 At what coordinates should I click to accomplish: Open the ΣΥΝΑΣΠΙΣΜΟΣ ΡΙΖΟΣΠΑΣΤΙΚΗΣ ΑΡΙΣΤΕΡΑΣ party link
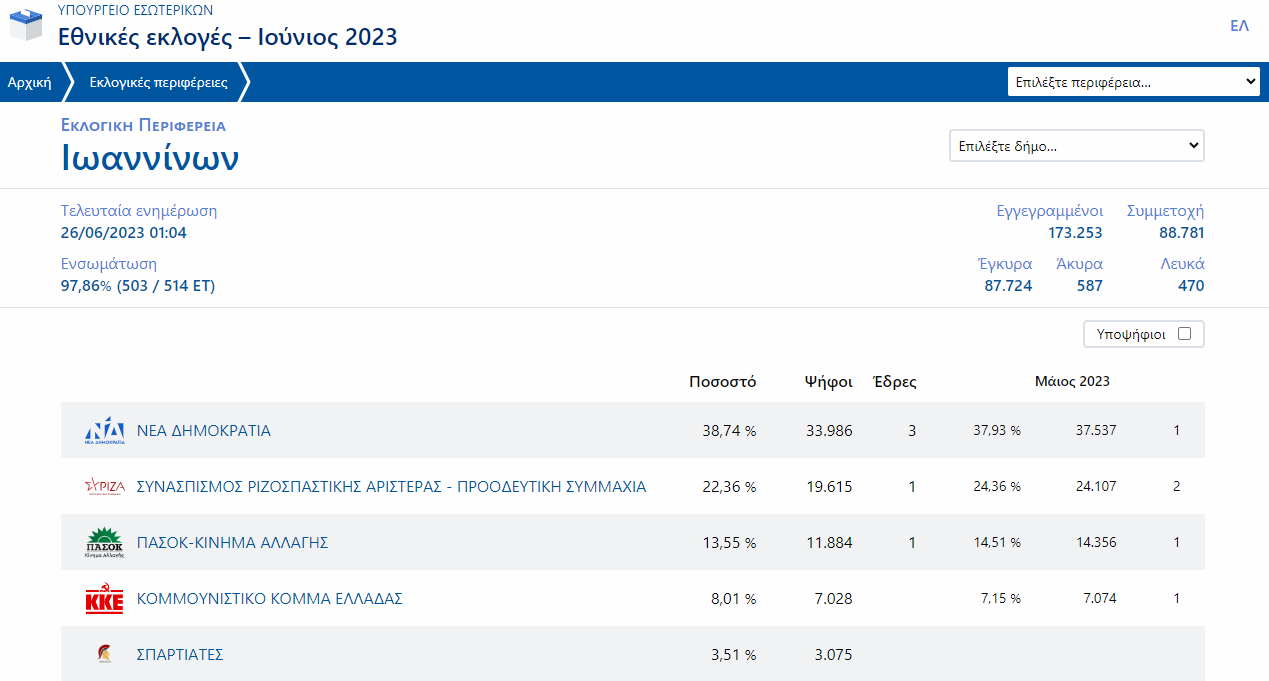pos(391,487)
